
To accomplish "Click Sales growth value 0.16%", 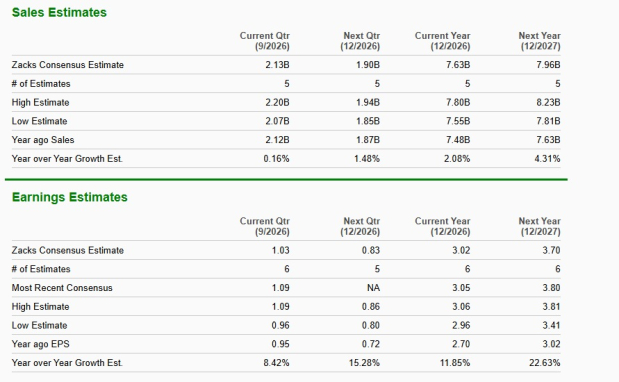I will click(276, 159).
